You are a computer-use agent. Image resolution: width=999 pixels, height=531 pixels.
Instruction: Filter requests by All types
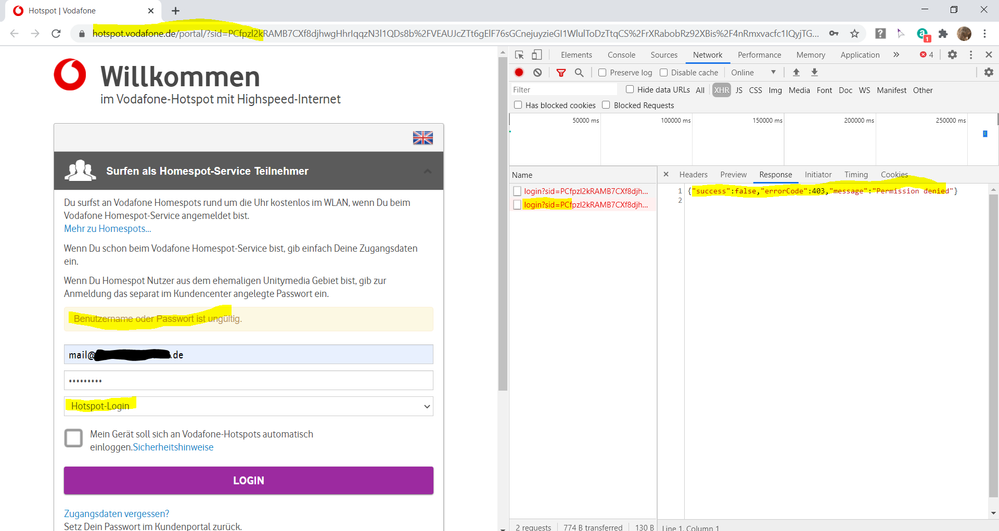click(x=700, y=90)
